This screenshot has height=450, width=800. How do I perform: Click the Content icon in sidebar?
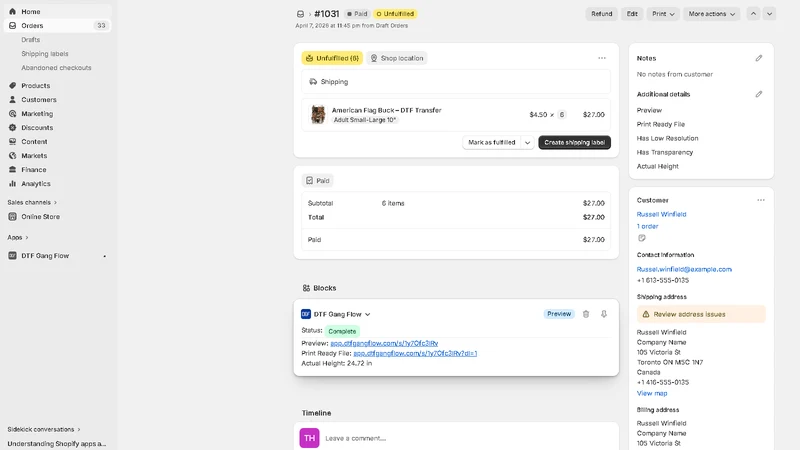click(12, 141)
